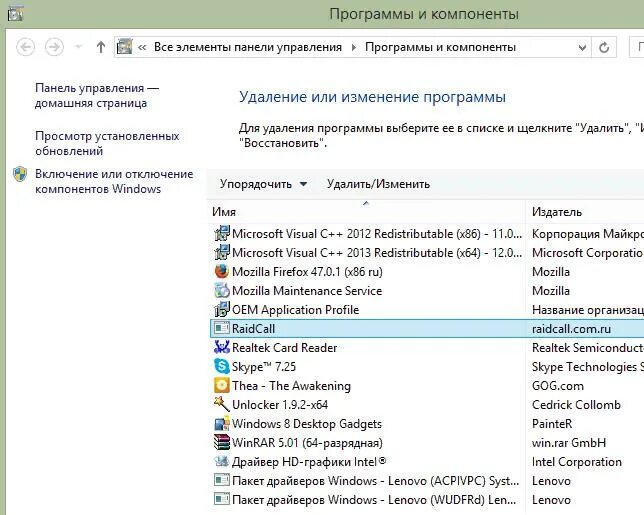This screenshot has height=515, width=644.
Task: Open breadcrumb 'Все элементы панели управления'
Action: (248, 47)
